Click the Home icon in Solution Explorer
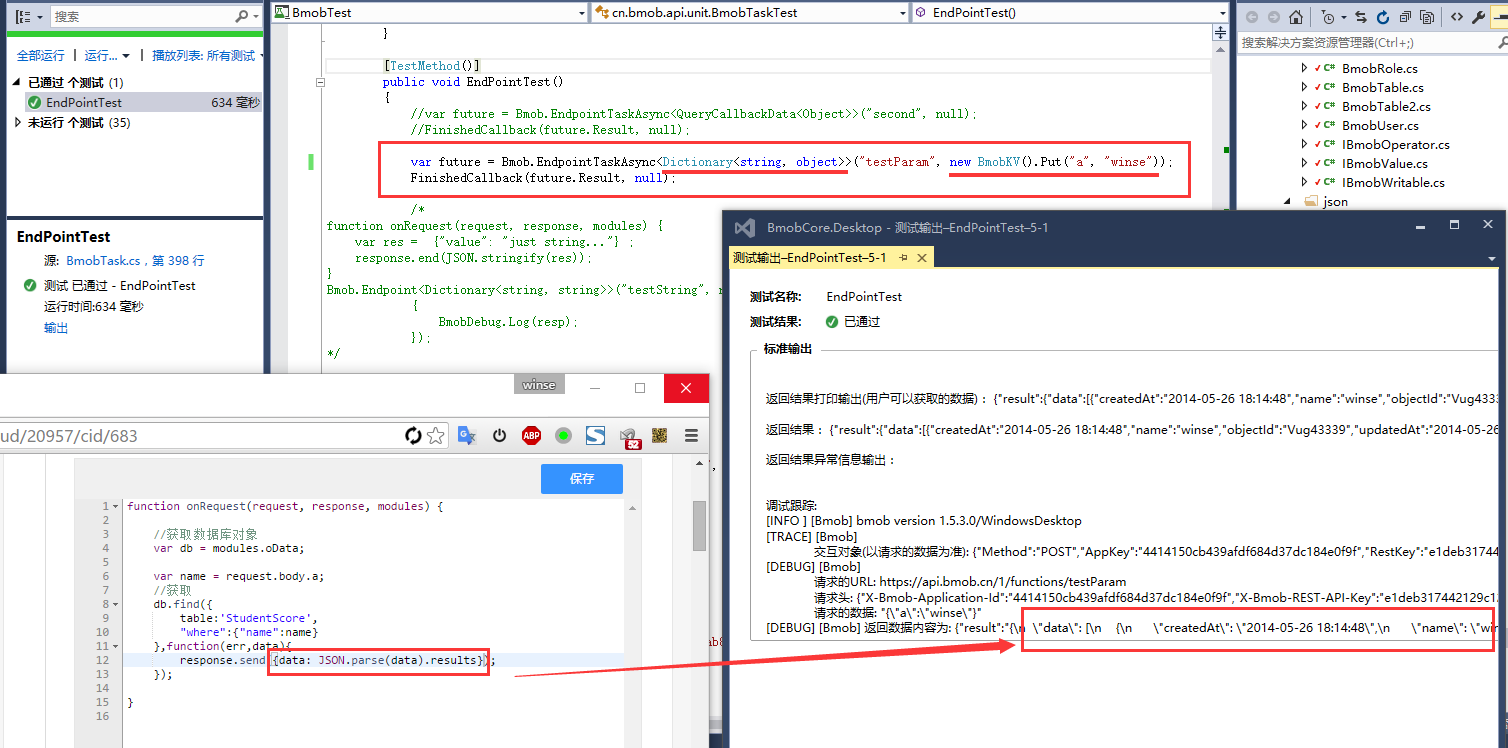The image size is (1508, 748). (1296, 17)
